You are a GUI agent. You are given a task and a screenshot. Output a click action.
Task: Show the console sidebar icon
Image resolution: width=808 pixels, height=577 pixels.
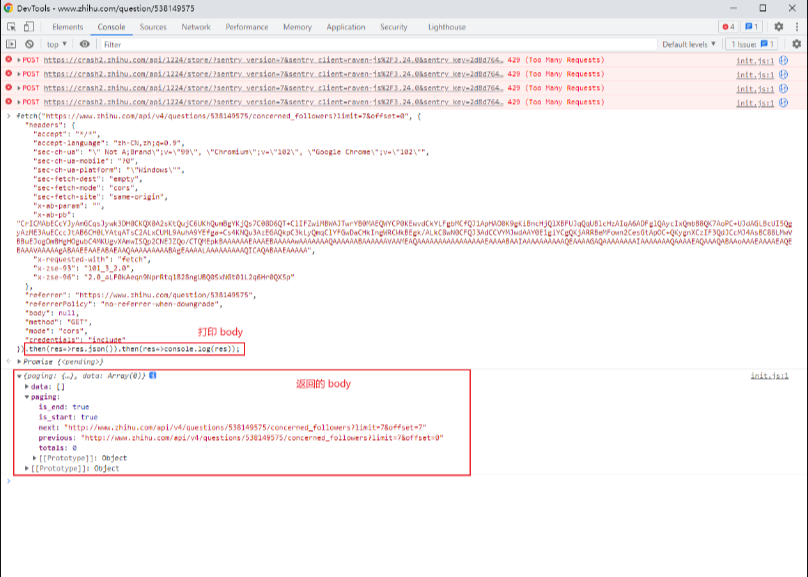click(x=11, y=44)
